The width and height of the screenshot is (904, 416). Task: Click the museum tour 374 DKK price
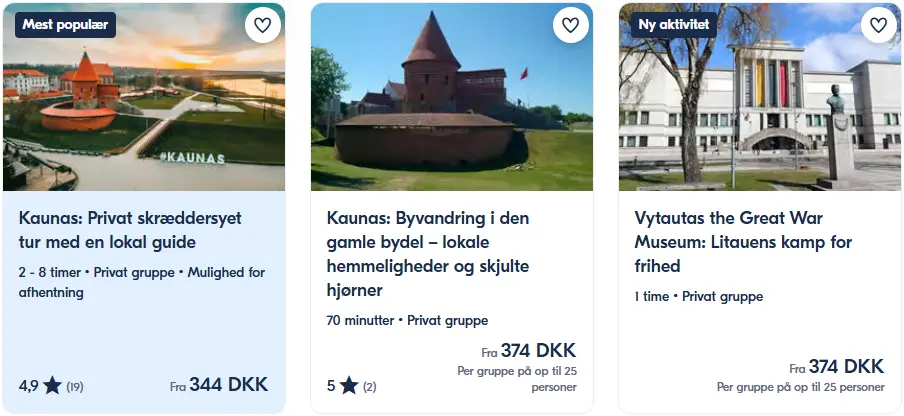[837, 366]
